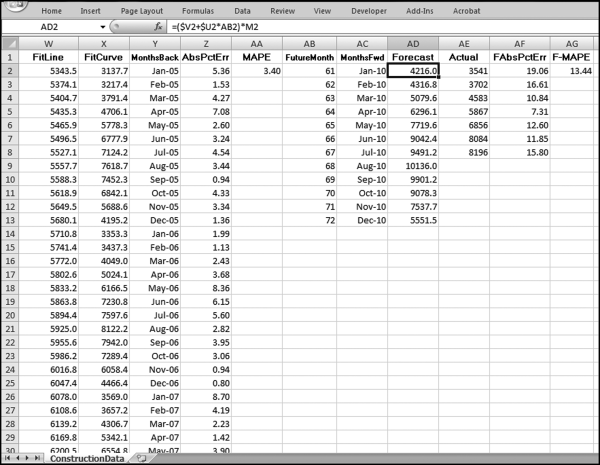Viewport: 600px width, 465px height.
Task: Expand the Name Box dropdown arrow
Action: (x=103, y=27)
